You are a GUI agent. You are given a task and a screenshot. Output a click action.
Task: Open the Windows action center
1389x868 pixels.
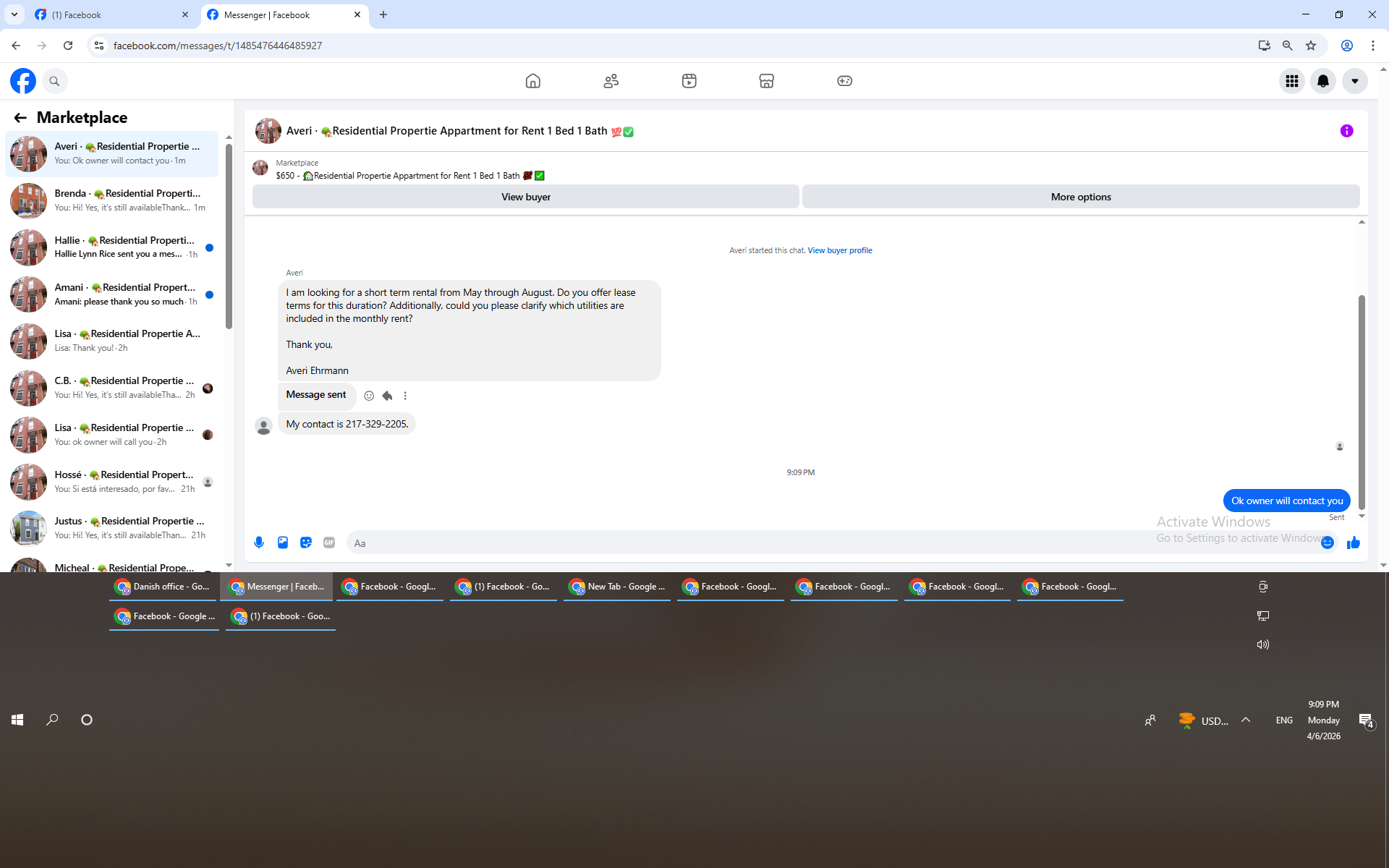1366,720
